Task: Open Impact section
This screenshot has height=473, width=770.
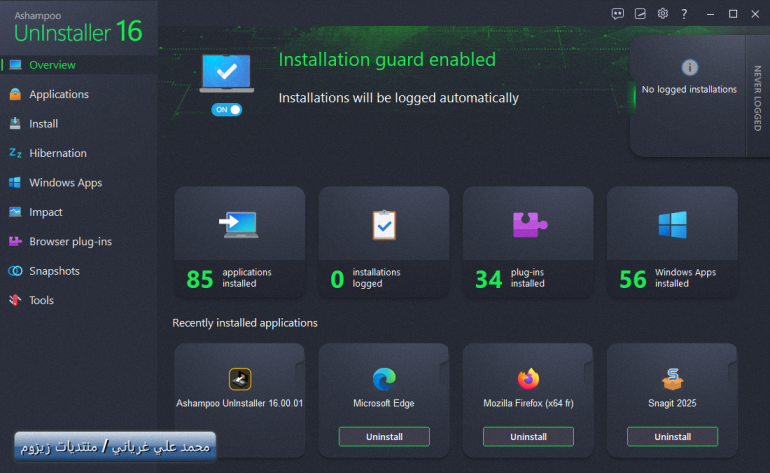Action: coord(46,212)
